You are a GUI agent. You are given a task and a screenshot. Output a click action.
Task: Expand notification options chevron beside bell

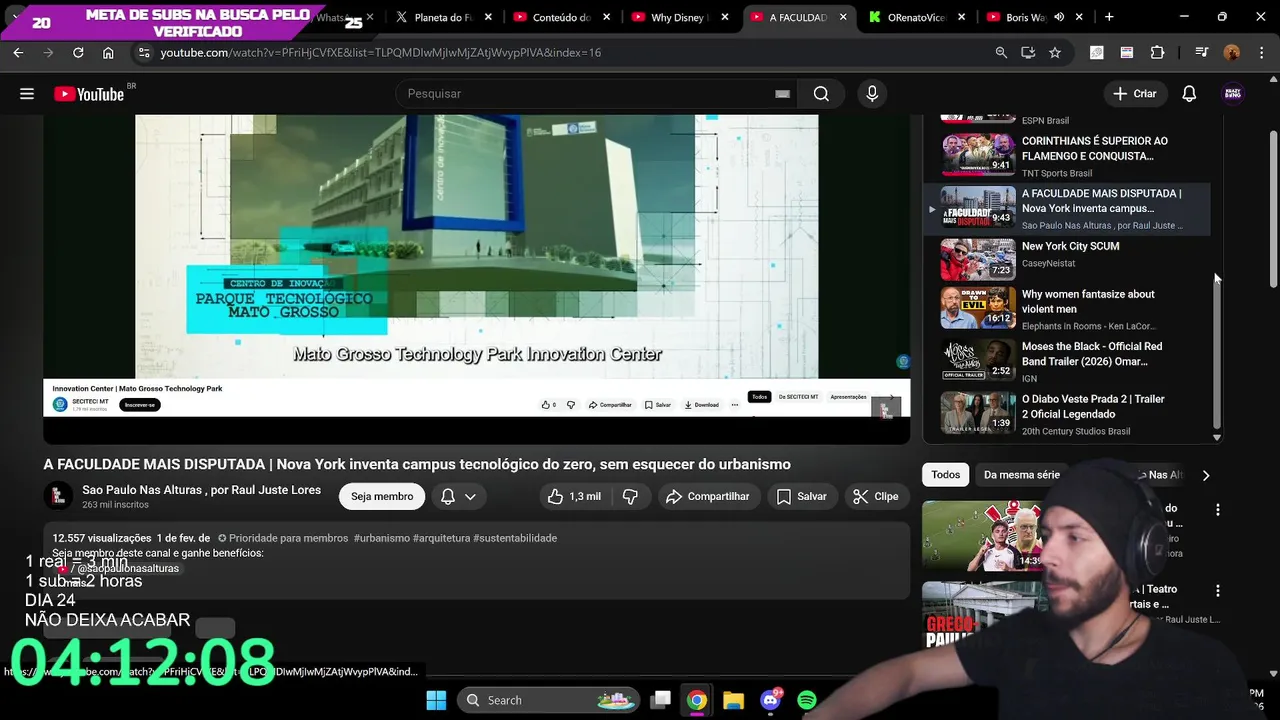tap(470, 496)
